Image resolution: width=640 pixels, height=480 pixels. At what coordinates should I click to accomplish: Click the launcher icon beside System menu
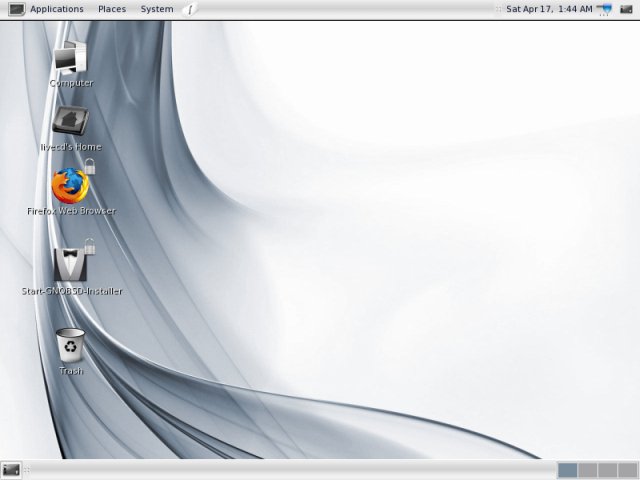[x=190, y=9]
